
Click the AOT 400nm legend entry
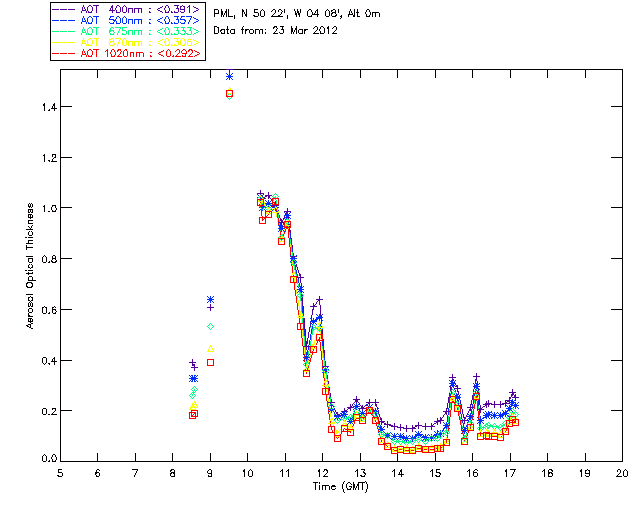(x=127, y=9)
